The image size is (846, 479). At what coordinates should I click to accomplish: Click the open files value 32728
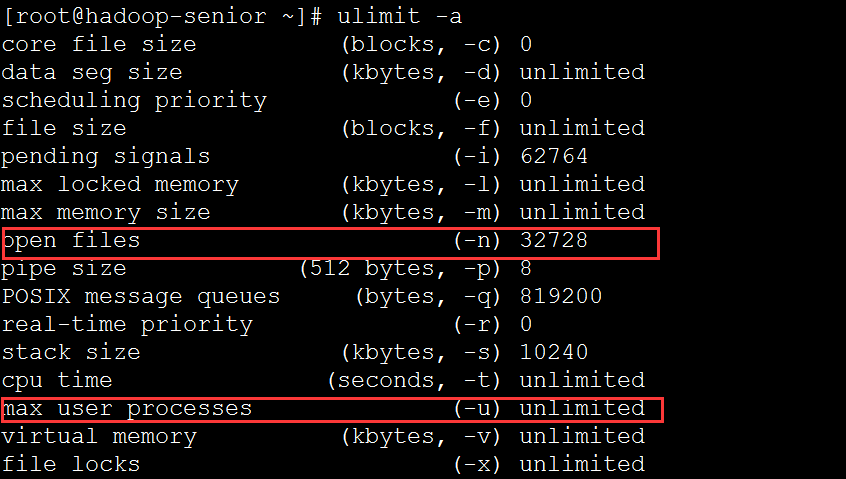[x=554, y=240]
